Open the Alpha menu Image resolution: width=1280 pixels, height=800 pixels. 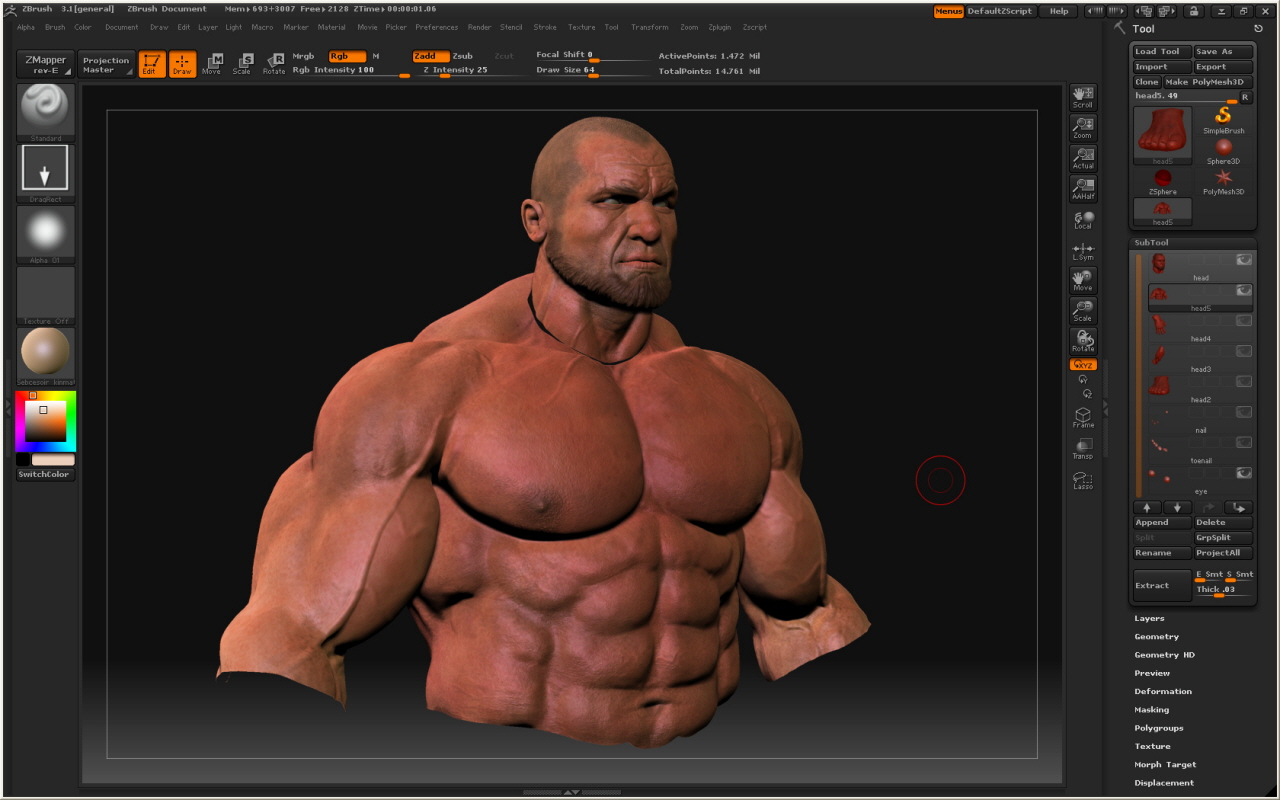[x=25, y=27]
